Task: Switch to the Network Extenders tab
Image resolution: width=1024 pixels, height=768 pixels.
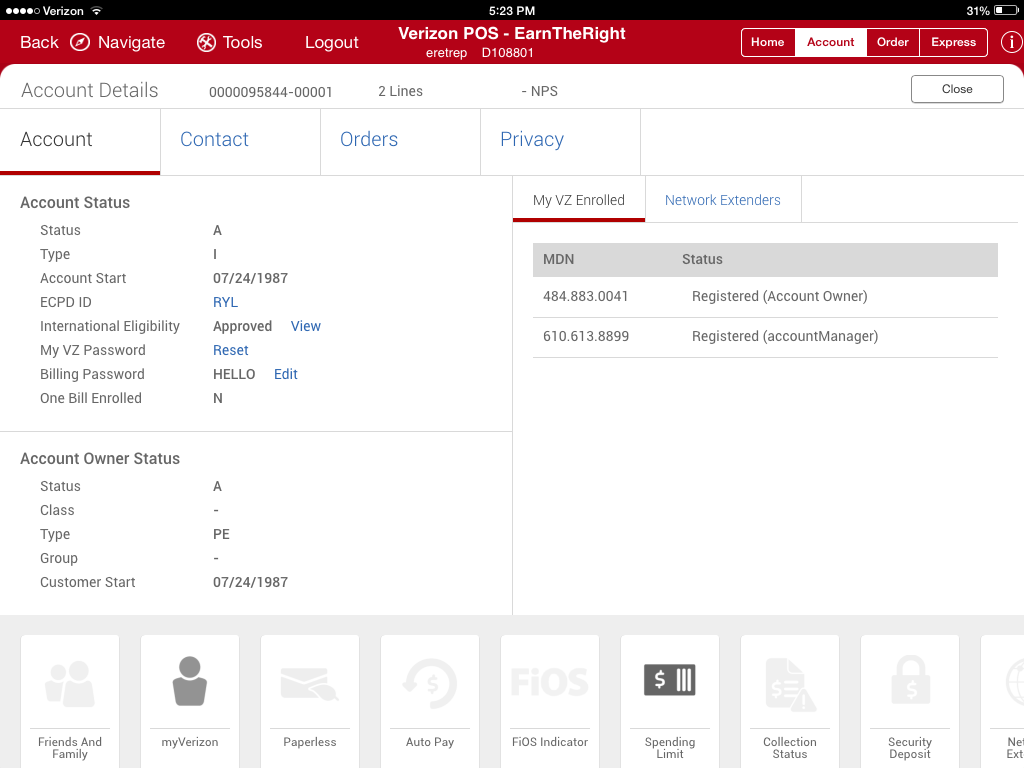Action: point(723,199)
